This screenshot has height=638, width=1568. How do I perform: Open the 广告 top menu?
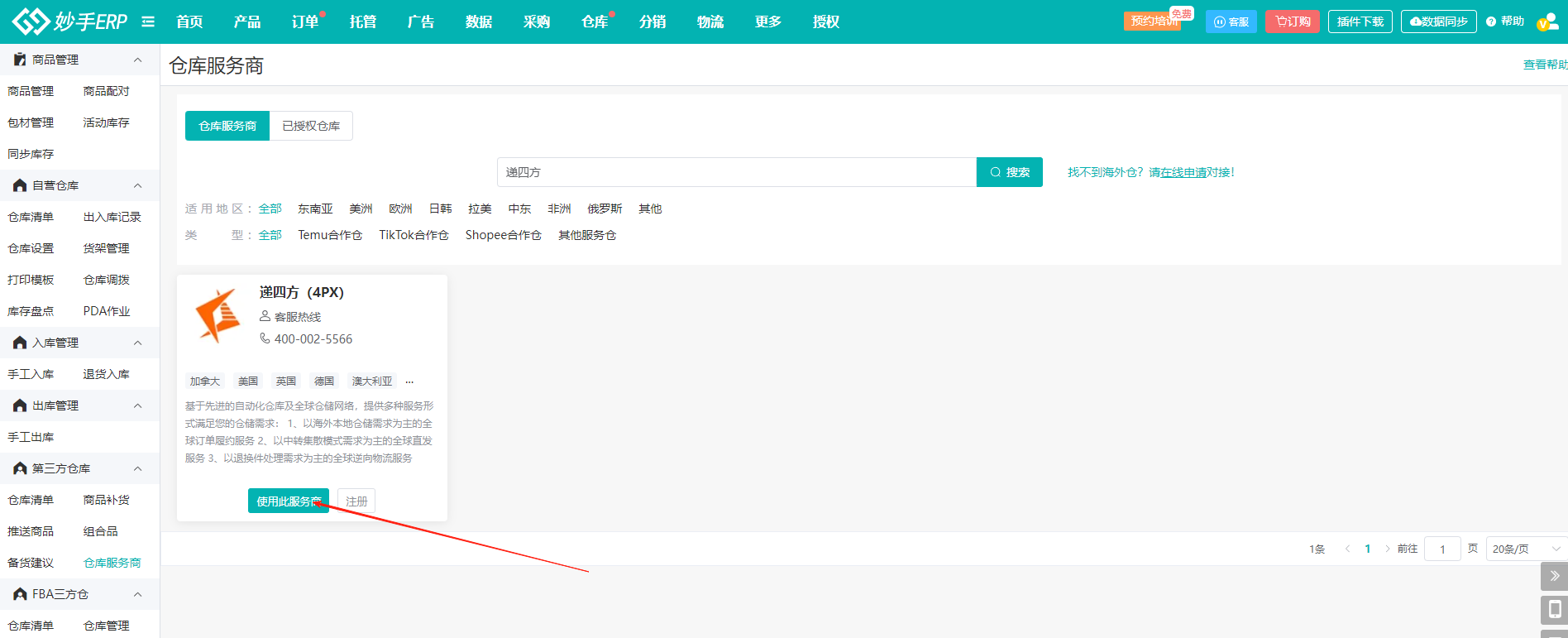pyautogui.click(x=421, y=22)
